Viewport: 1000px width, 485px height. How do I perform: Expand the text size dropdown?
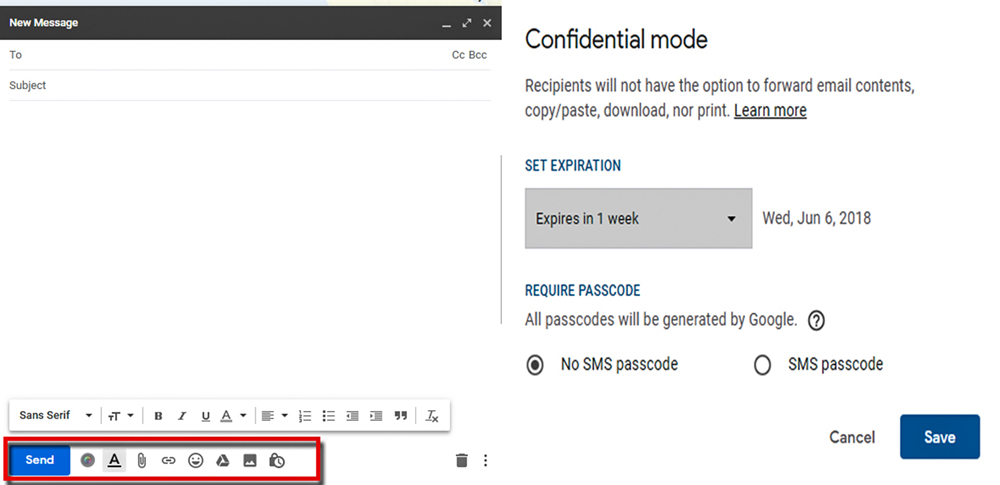[x=121, y=416]
